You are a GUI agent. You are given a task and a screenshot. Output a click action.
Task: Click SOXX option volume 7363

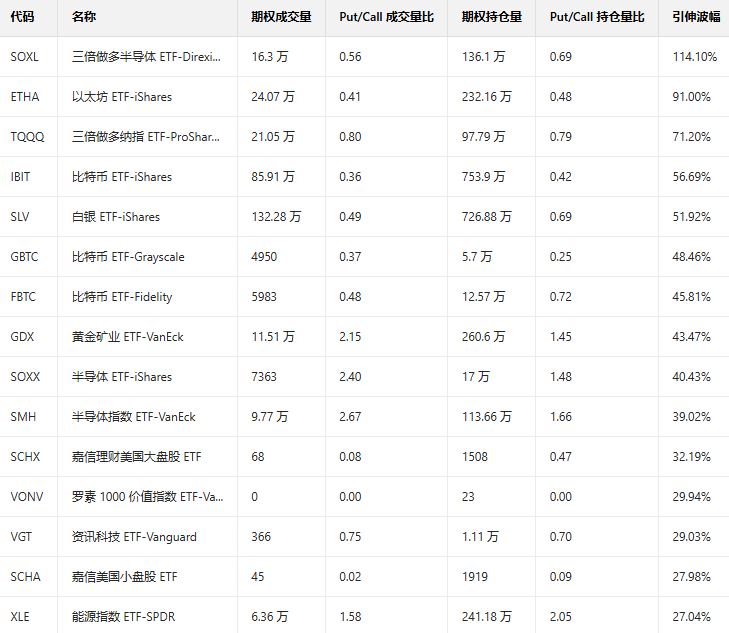point(264,376)
